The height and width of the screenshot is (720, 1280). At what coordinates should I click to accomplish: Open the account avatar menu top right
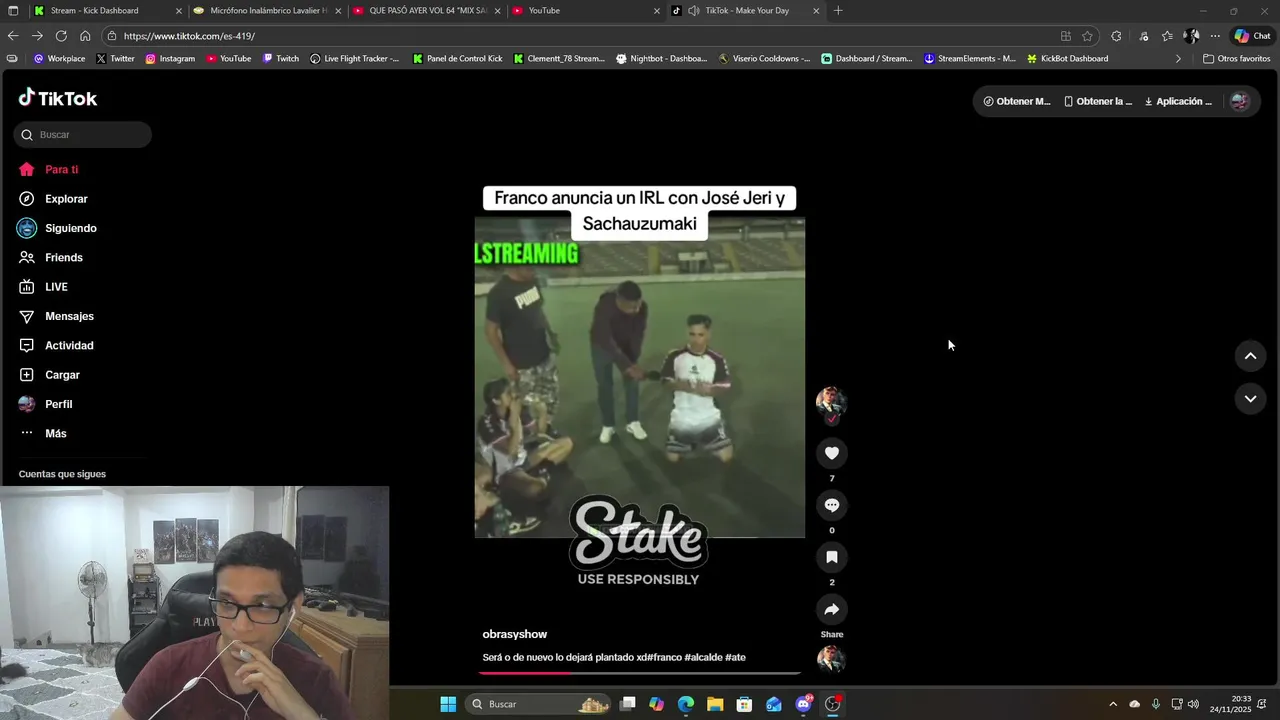[1239, 101]
